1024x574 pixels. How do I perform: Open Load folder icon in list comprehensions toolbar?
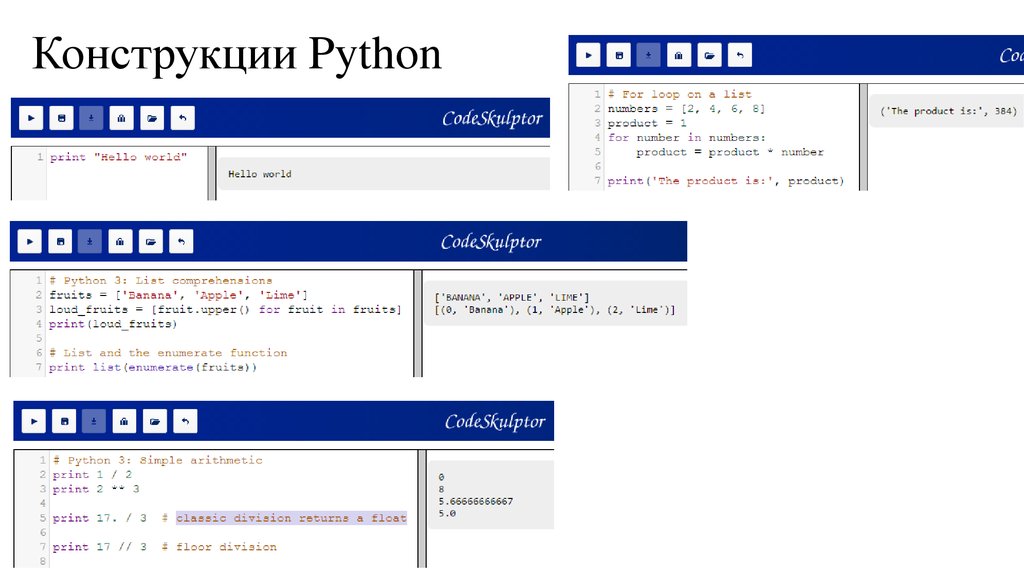(x=152, y=242)
